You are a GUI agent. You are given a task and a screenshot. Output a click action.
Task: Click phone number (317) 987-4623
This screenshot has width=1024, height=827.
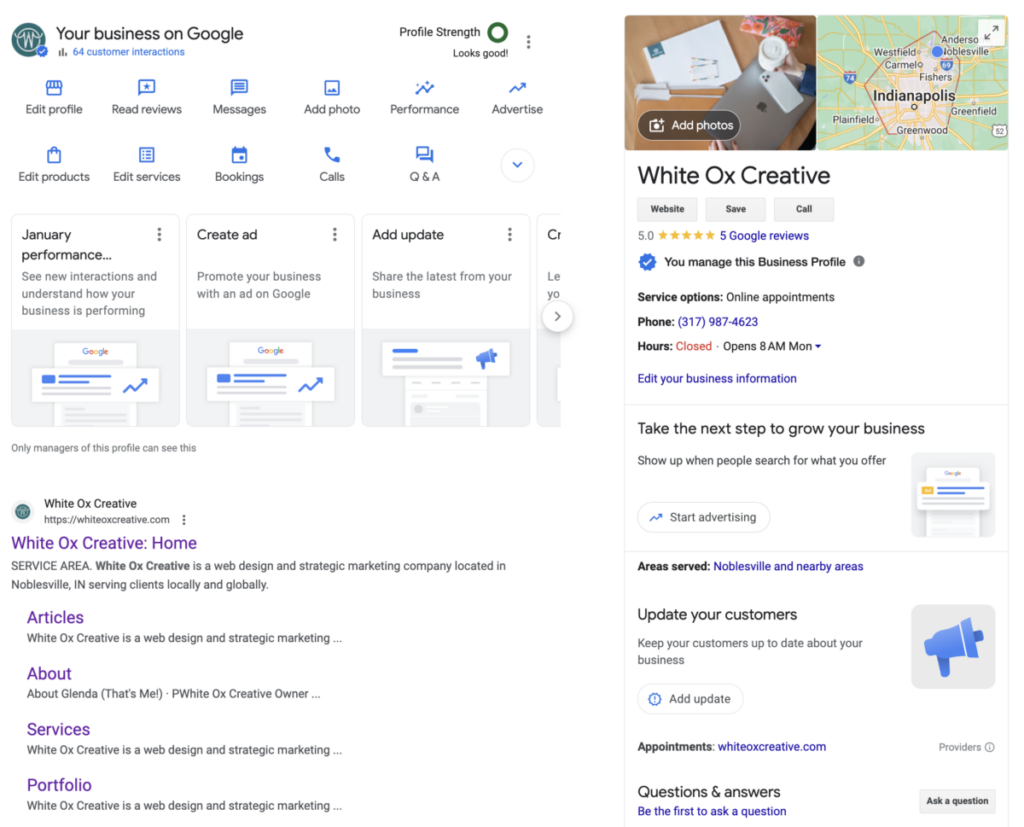pyautogui.click(x=718, y=322)
